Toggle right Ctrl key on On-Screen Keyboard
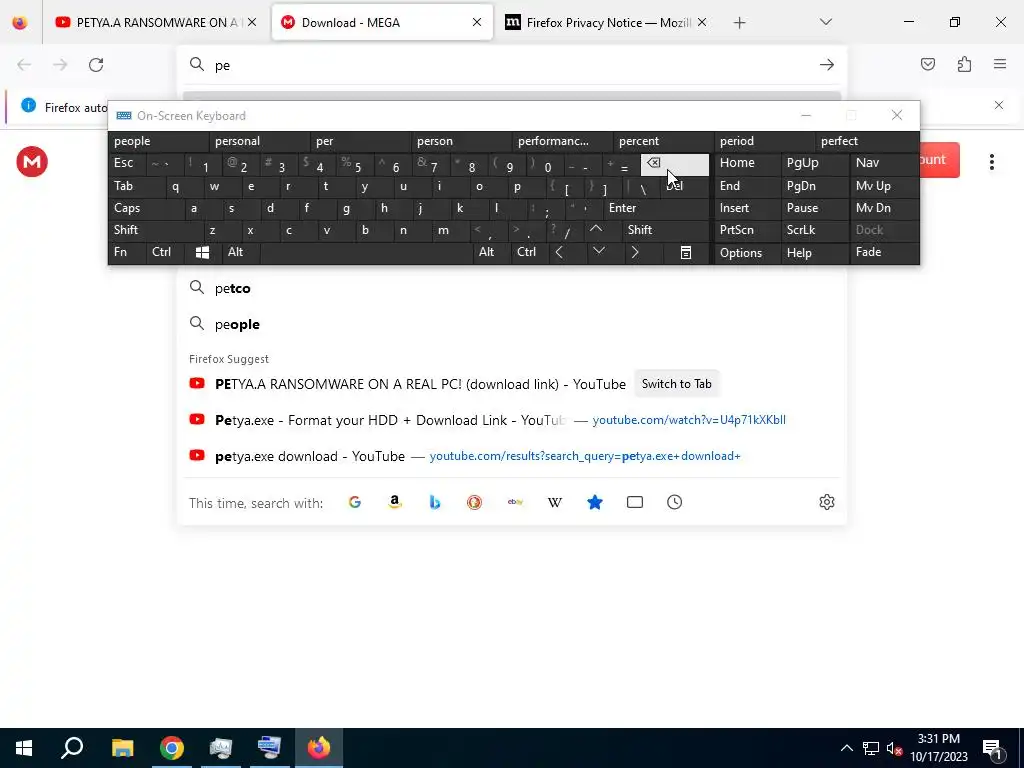Screen dimensions: 1024x768 [x=530, y=253]
